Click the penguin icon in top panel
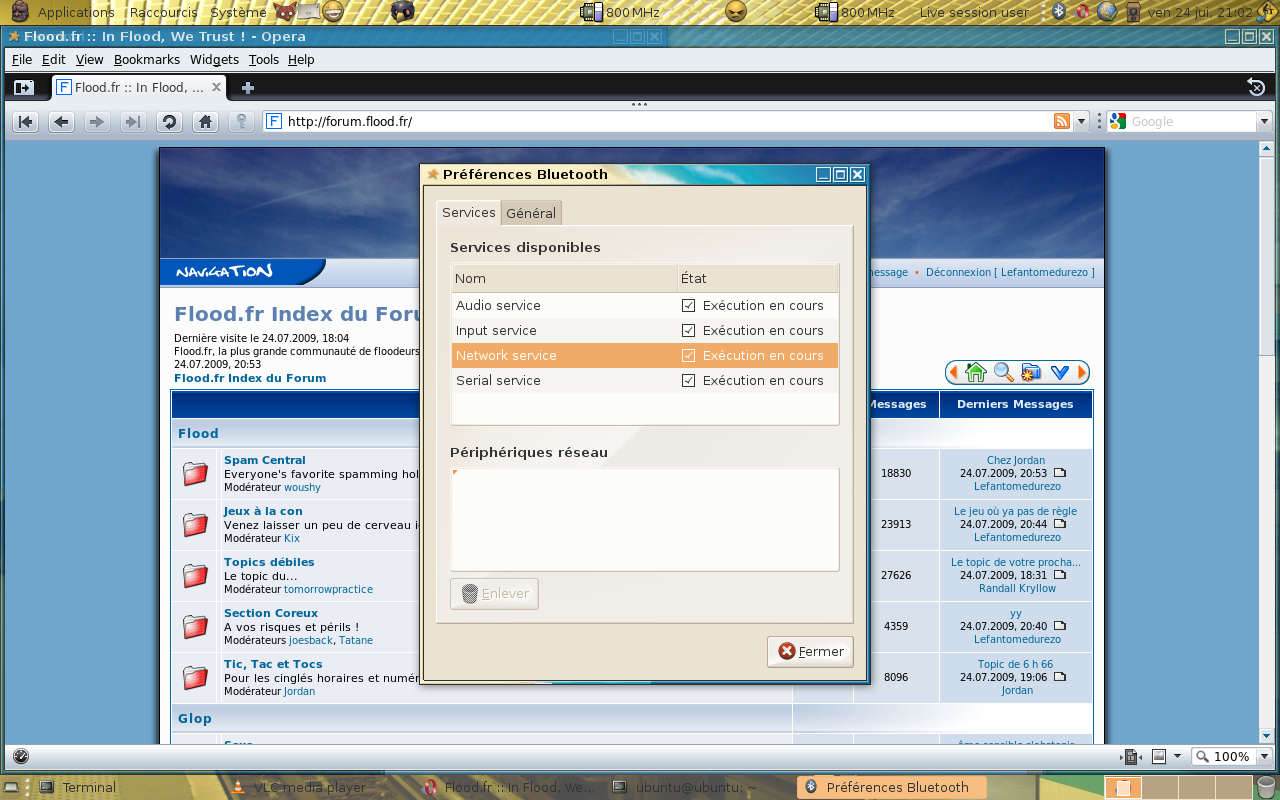 (x=402, y=12)
